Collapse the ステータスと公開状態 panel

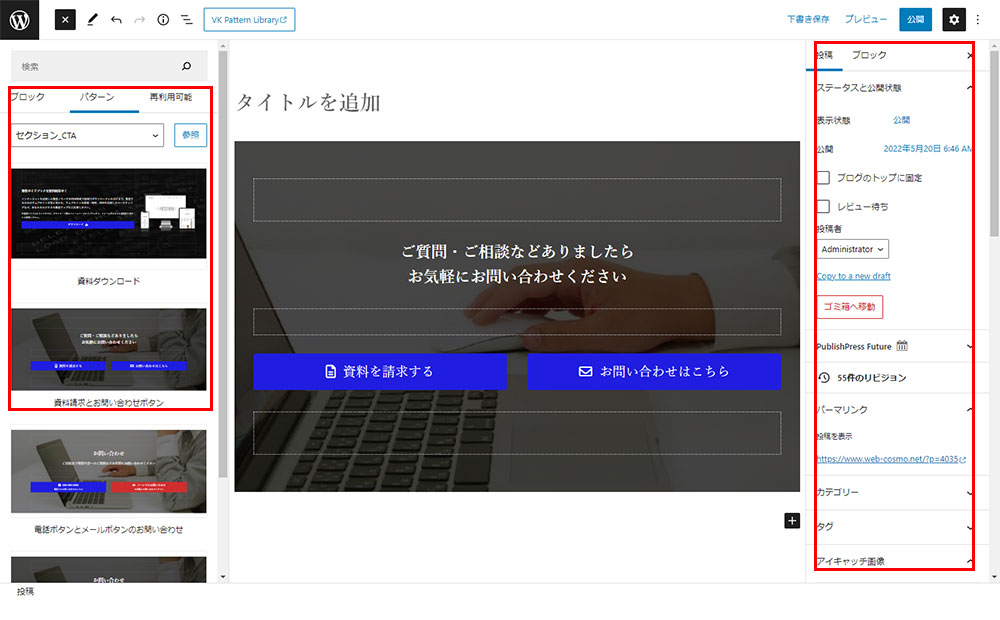(968, 87)
